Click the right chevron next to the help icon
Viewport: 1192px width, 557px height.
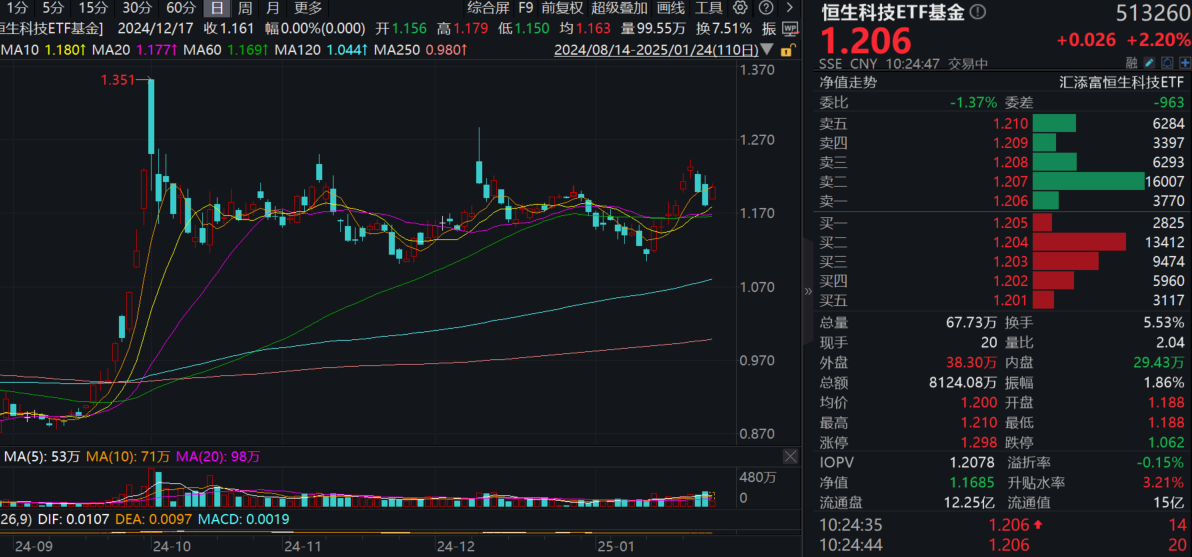[x=791, y=8]
